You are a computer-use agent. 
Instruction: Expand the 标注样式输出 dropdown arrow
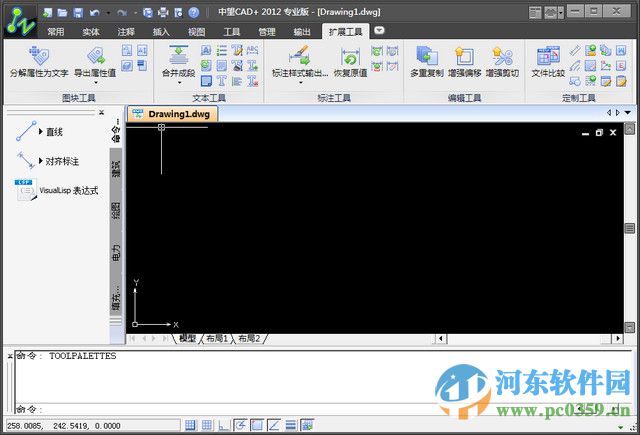300,83
